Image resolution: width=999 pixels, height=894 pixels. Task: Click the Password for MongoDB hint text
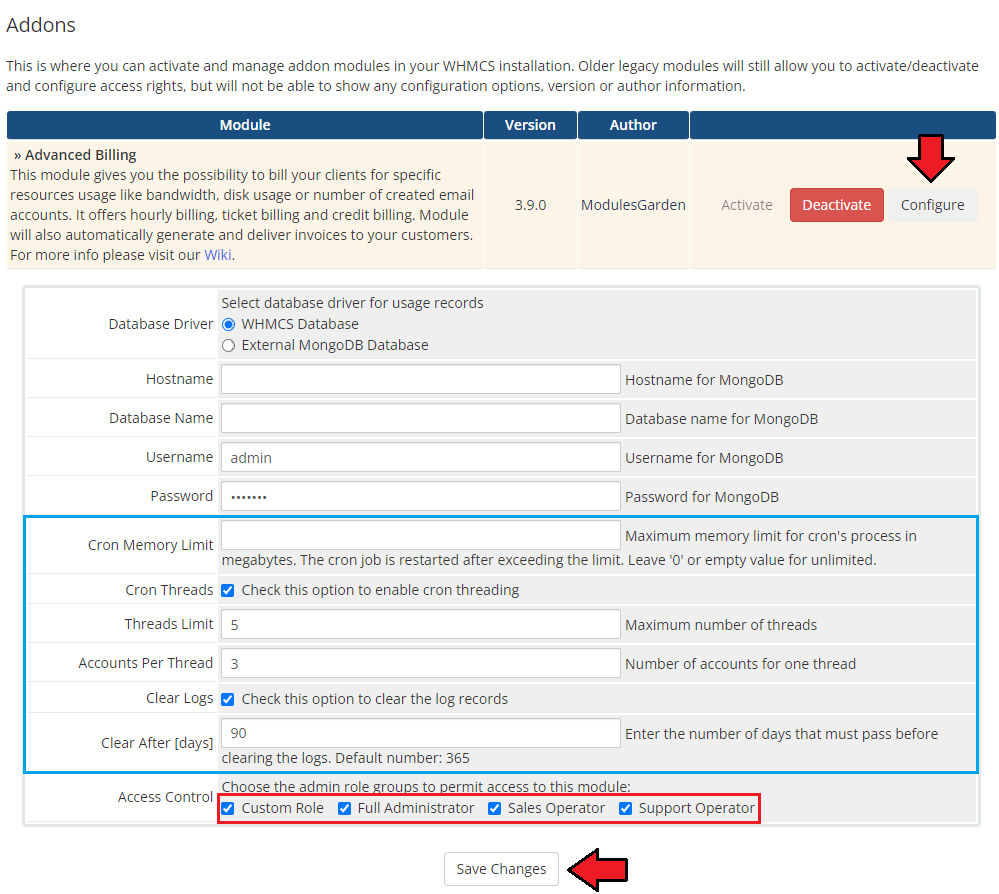[x=701, y=497]
